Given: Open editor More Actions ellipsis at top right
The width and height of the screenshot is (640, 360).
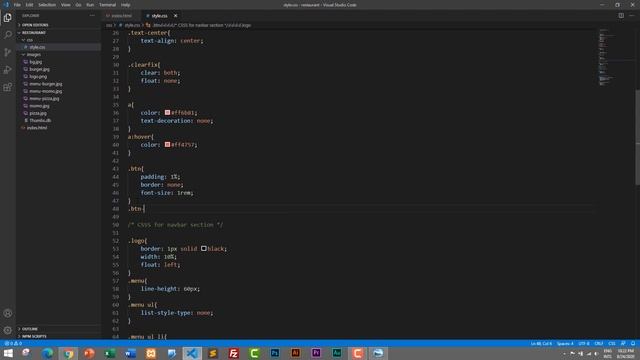Looking at the screenshot, I should click(x=632, y=16).
